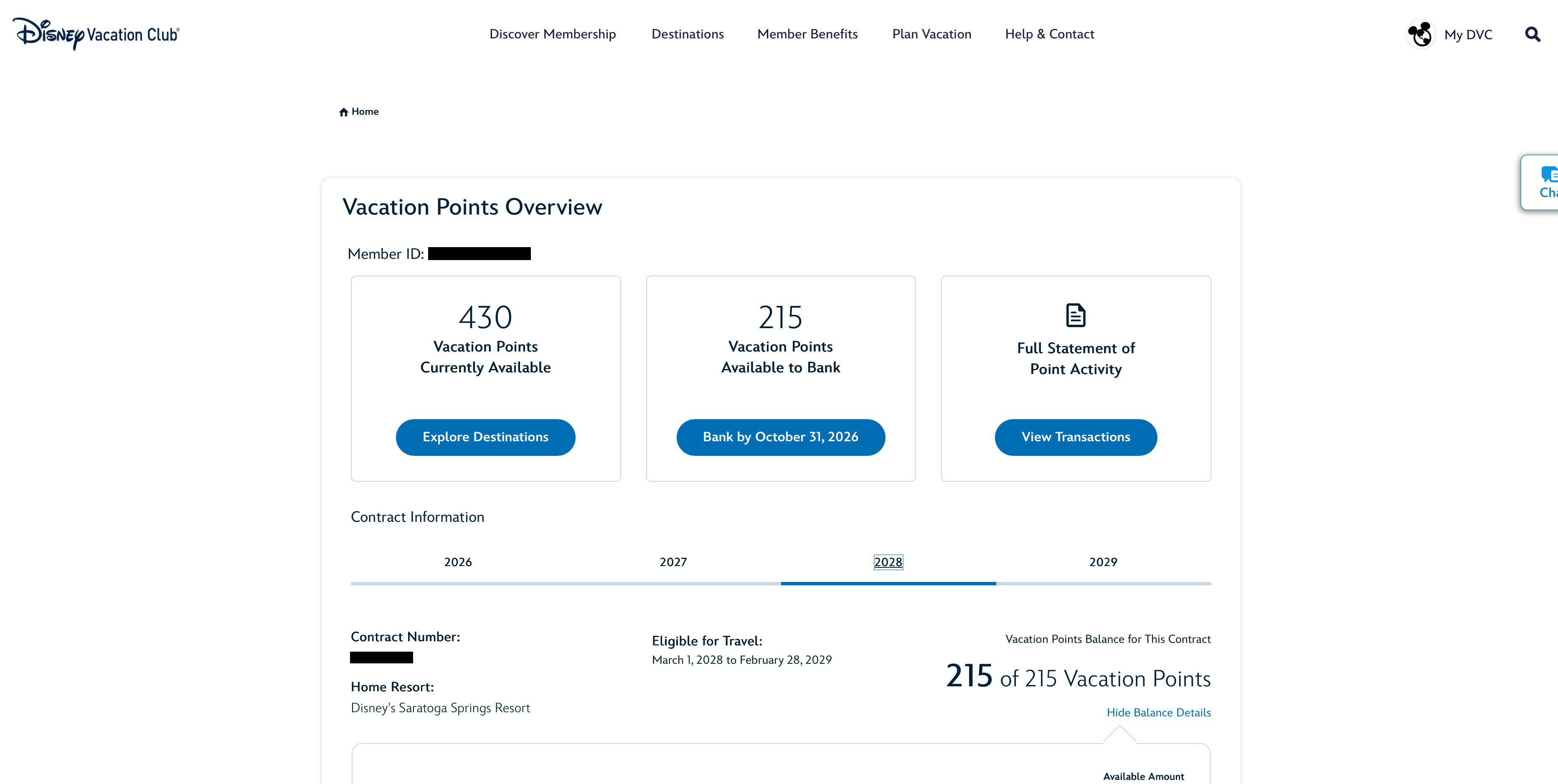Click the Contract Information heading

[x=417, y=517]
